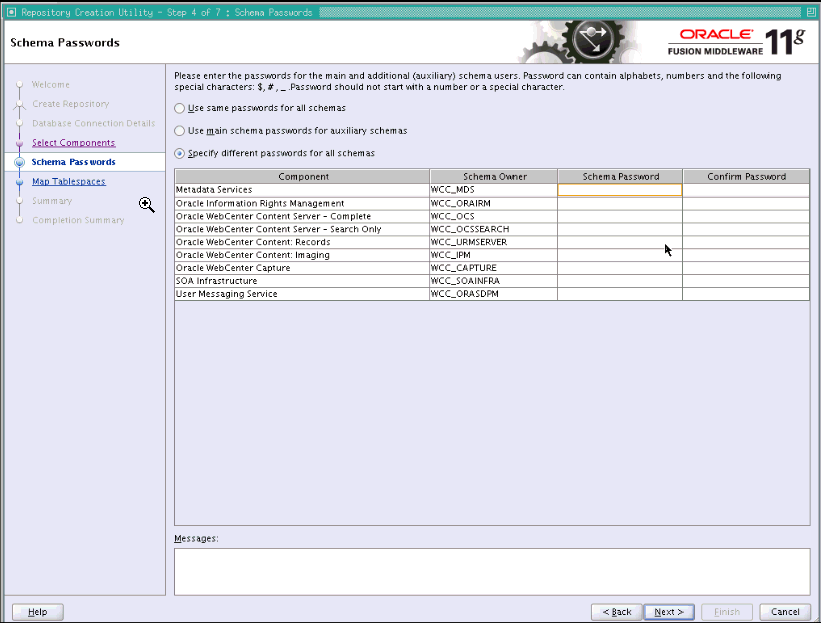Viewport: 821px width, 623px height.
Task: Click Confirm Password field for WCC_OCSSEARCH
Action: point(746,229)
